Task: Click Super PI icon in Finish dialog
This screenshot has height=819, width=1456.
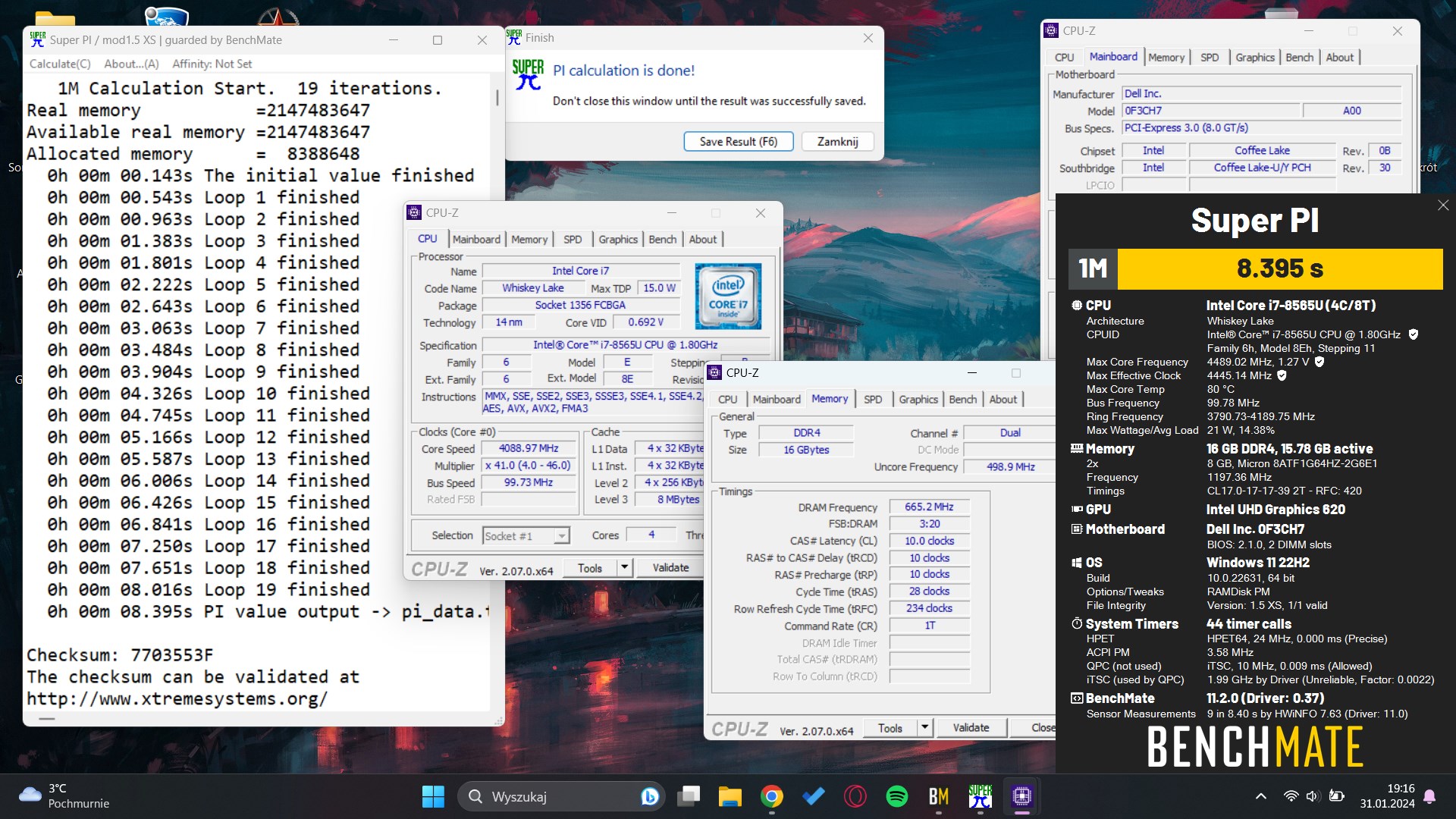Action: 528,74
